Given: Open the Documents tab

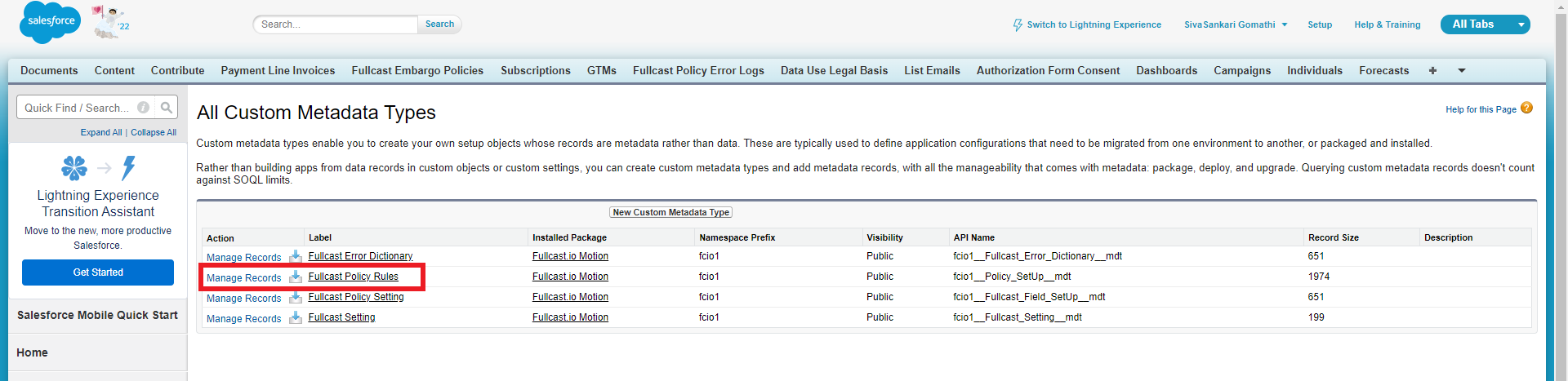Looking at the screenshot, I should coord(49,70).
